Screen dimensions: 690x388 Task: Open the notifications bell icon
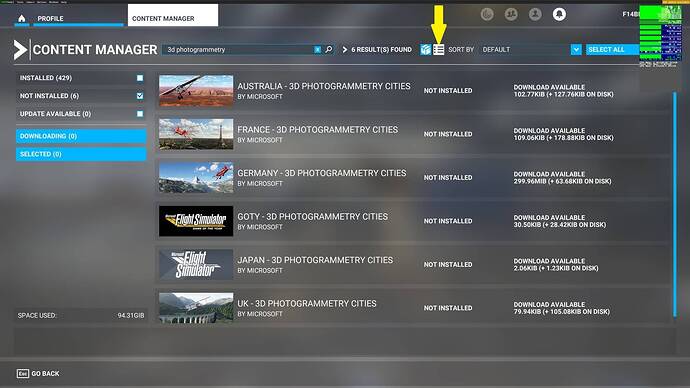[559, 15]
